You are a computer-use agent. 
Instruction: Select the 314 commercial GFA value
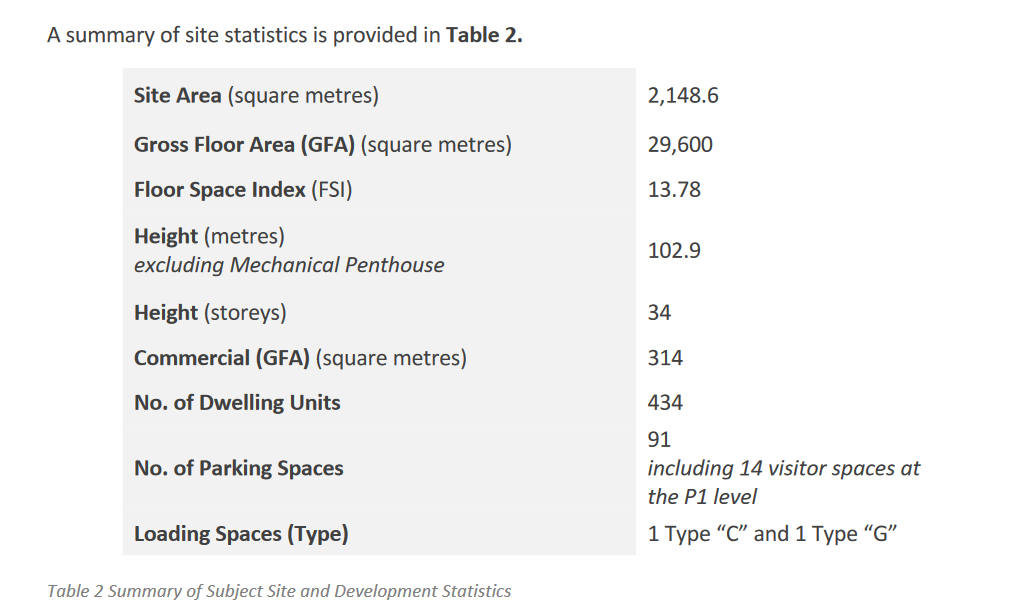coord(665,358)
